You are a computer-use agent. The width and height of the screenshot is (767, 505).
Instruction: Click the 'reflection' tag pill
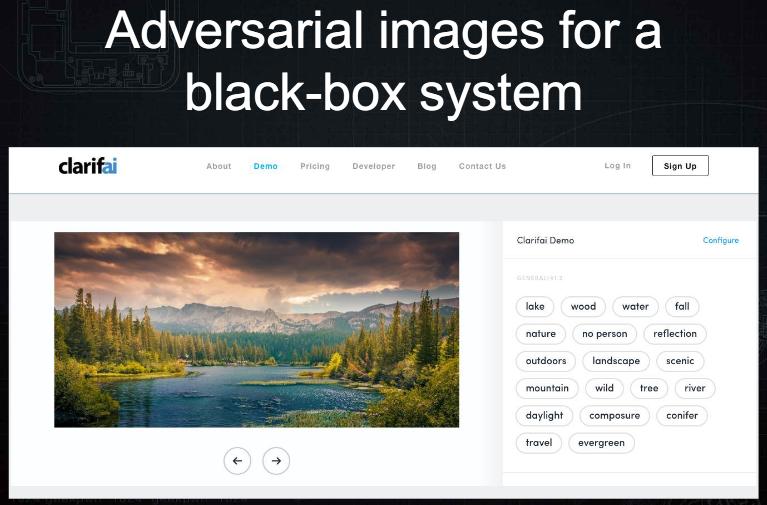point(675,334)
